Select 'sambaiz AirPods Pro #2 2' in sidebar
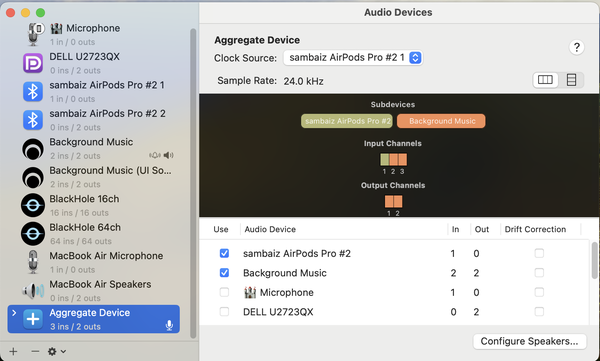This screenshot has width=600, height=361. 108,114
